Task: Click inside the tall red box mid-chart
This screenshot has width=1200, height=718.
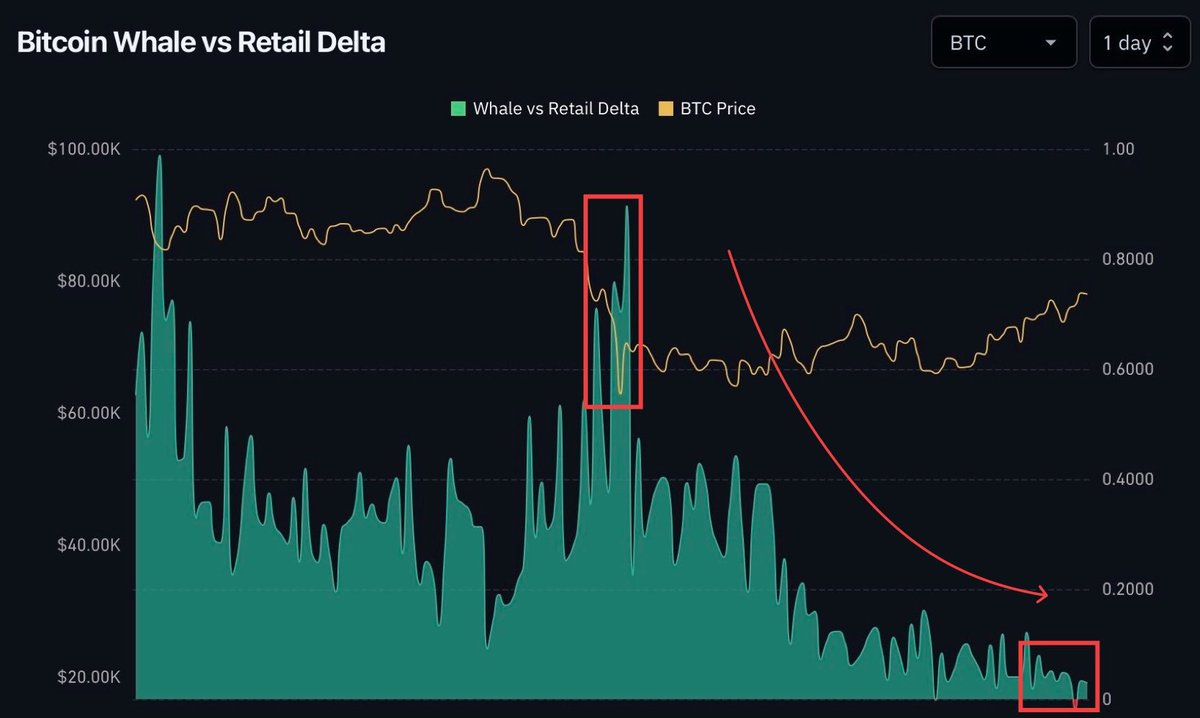Action: [x=612, y=301]
